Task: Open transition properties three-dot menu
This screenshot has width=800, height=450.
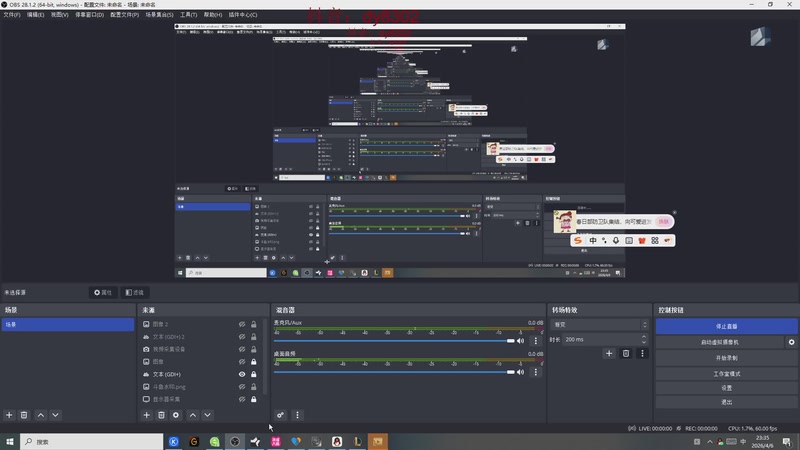Action: (x=642, y=353)
